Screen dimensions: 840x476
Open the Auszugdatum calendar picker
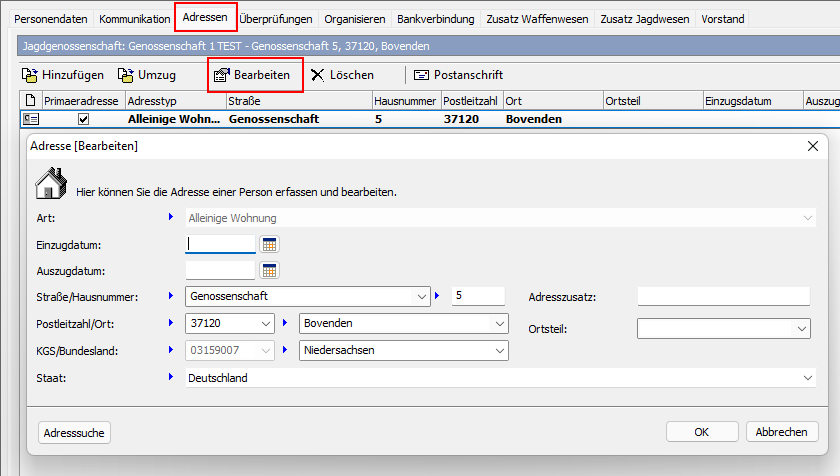[x=270, y=270]
